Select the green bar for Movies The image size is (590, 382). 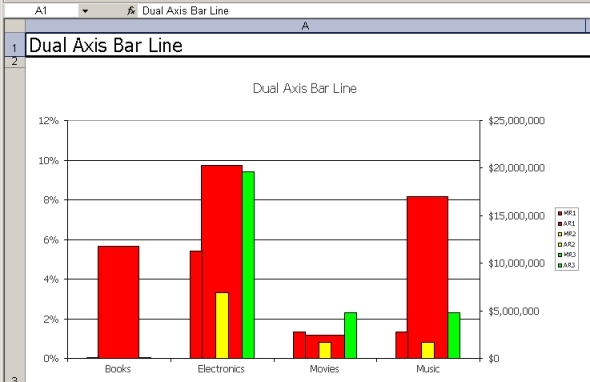pos(351,335)
